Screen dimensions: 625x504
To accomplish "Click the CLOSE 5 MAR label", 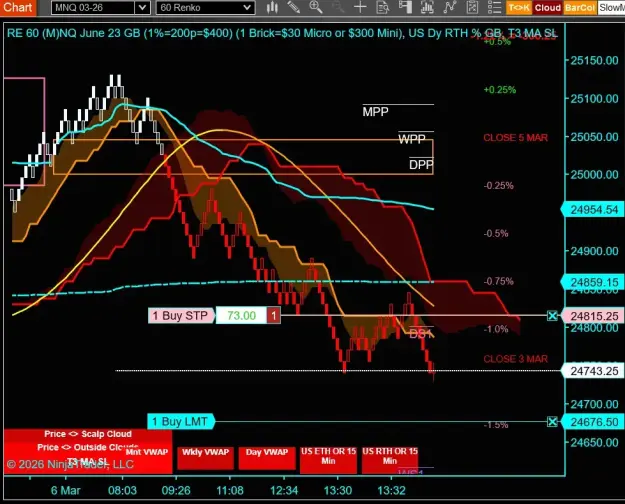I will pos(515,138).
